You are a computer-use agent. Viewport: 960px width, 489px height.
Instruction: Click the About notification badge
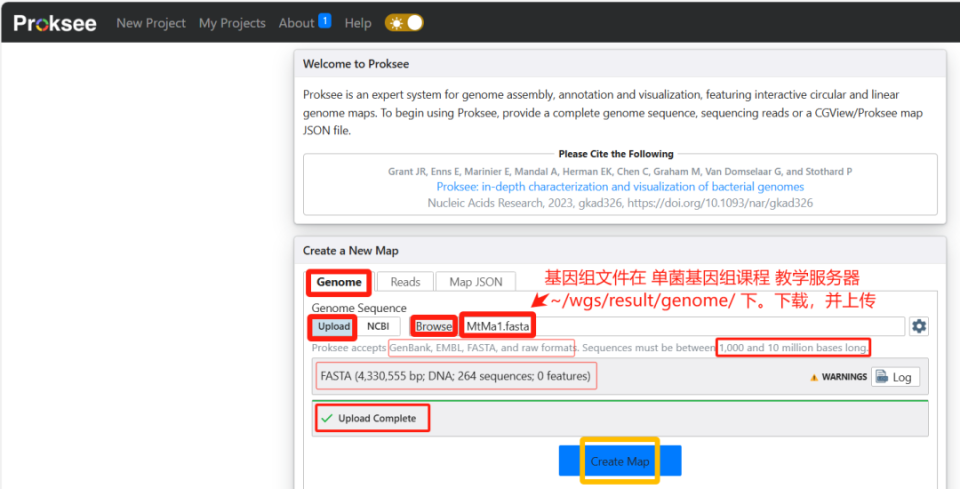point(325,21)
